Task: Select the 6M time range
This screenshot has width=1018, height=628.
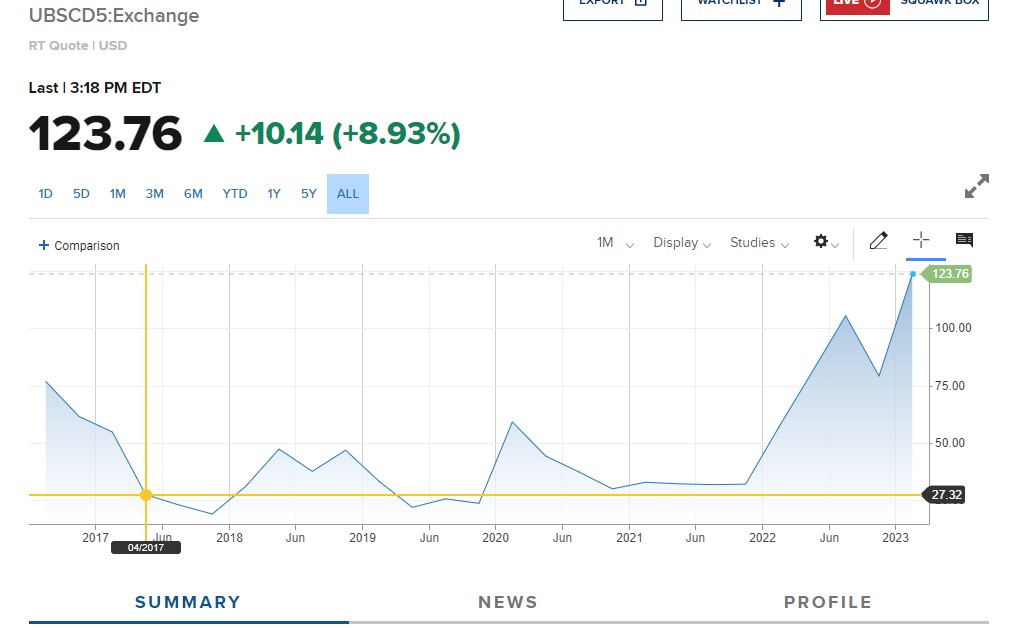Action: [x=193, y=194]
